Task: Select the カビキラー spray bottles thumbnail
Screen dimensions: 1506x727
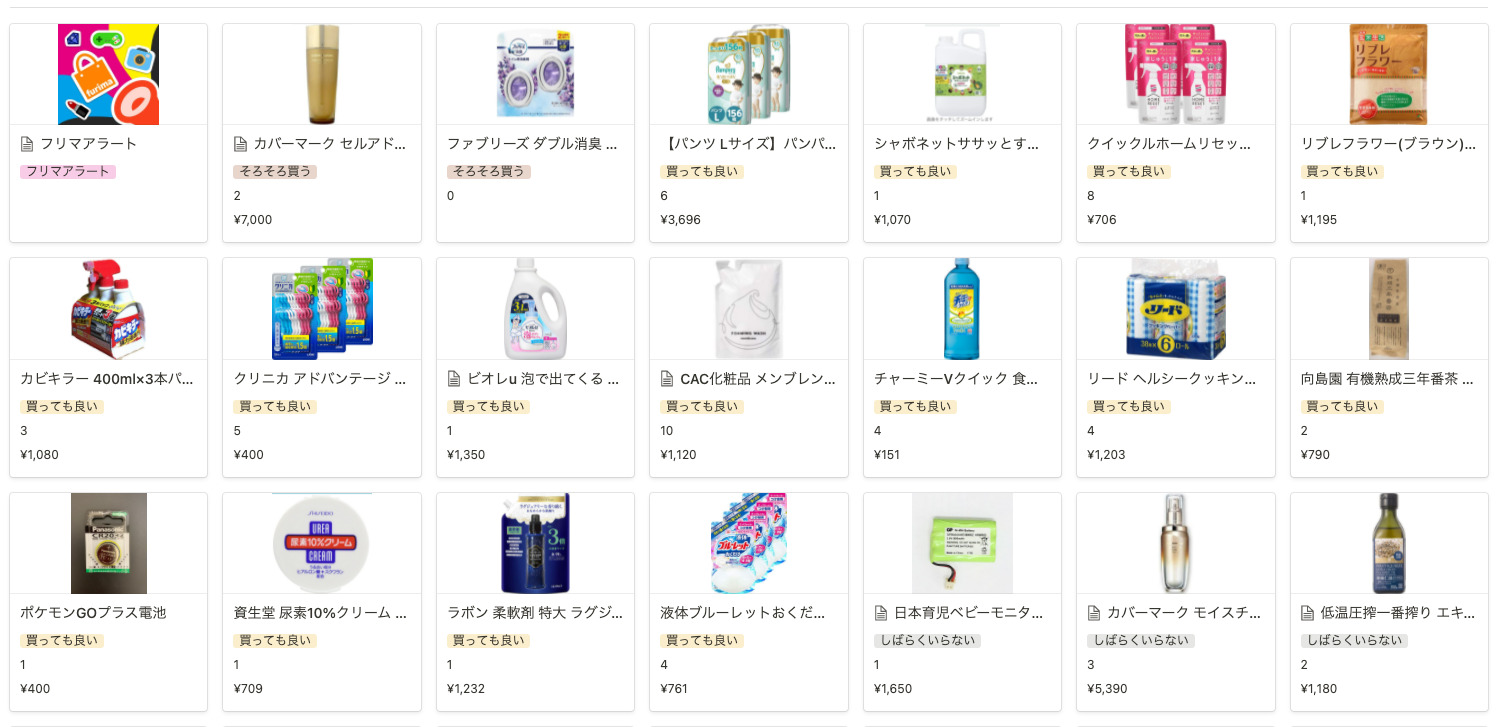Action: [108, 309]
